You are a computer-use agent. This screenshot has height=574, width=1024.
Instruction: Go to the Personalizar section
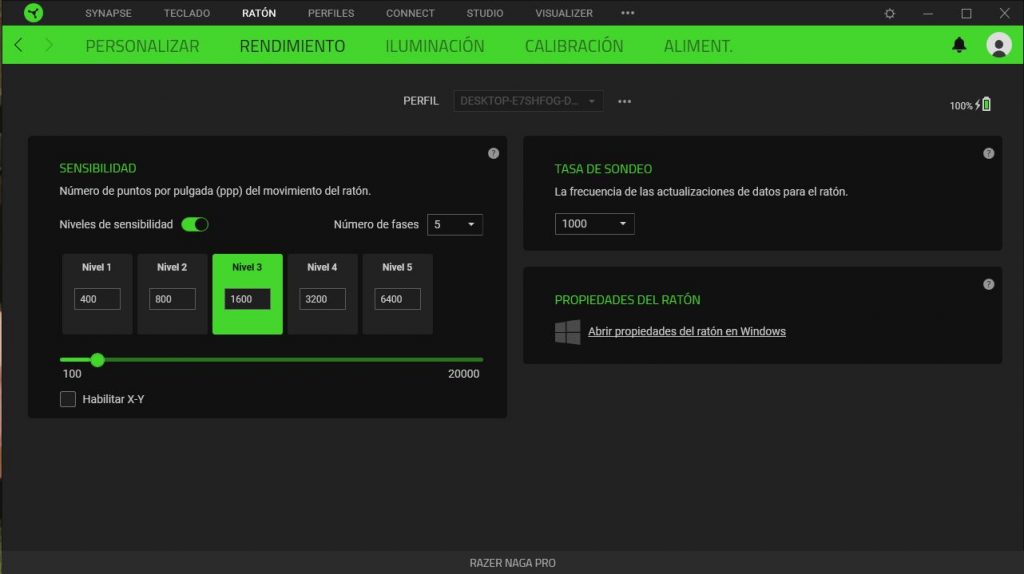click(142, 46)
